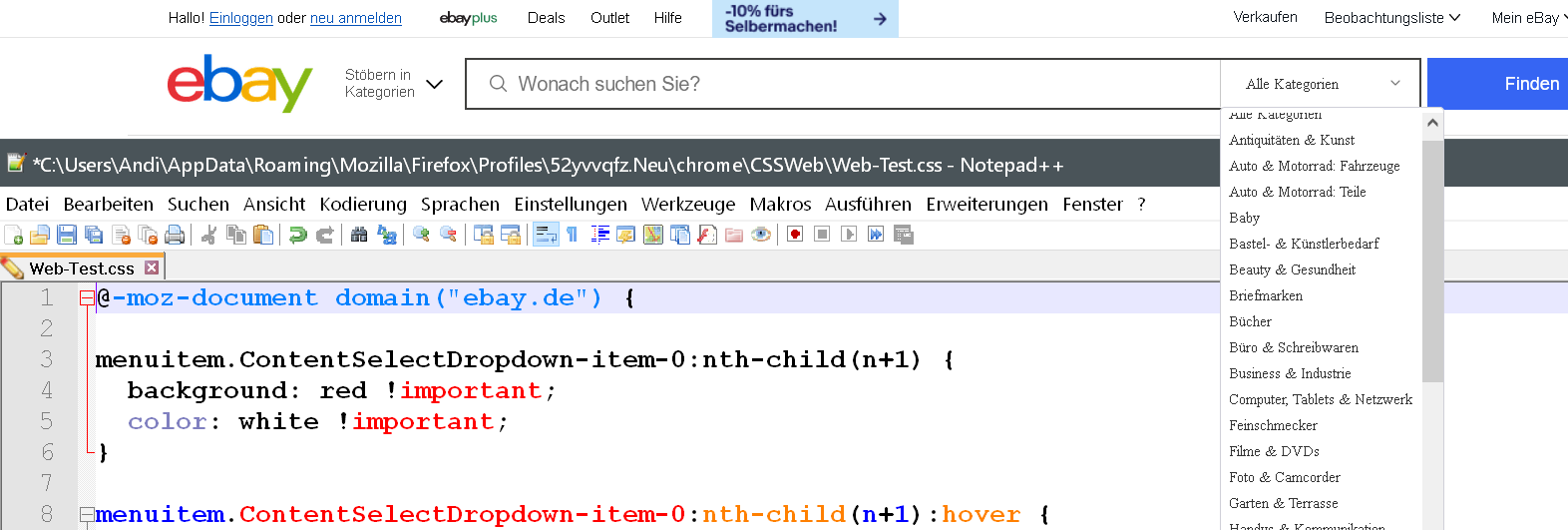Open the user-defined language icon

coord(626,235)
